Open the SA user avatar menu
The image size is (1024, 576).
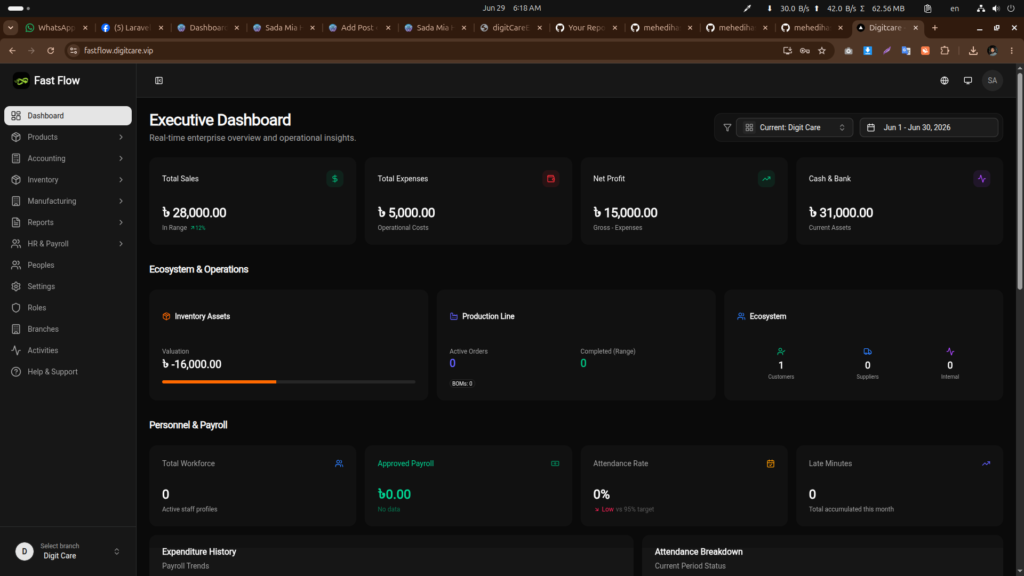(x=992, y=80)
